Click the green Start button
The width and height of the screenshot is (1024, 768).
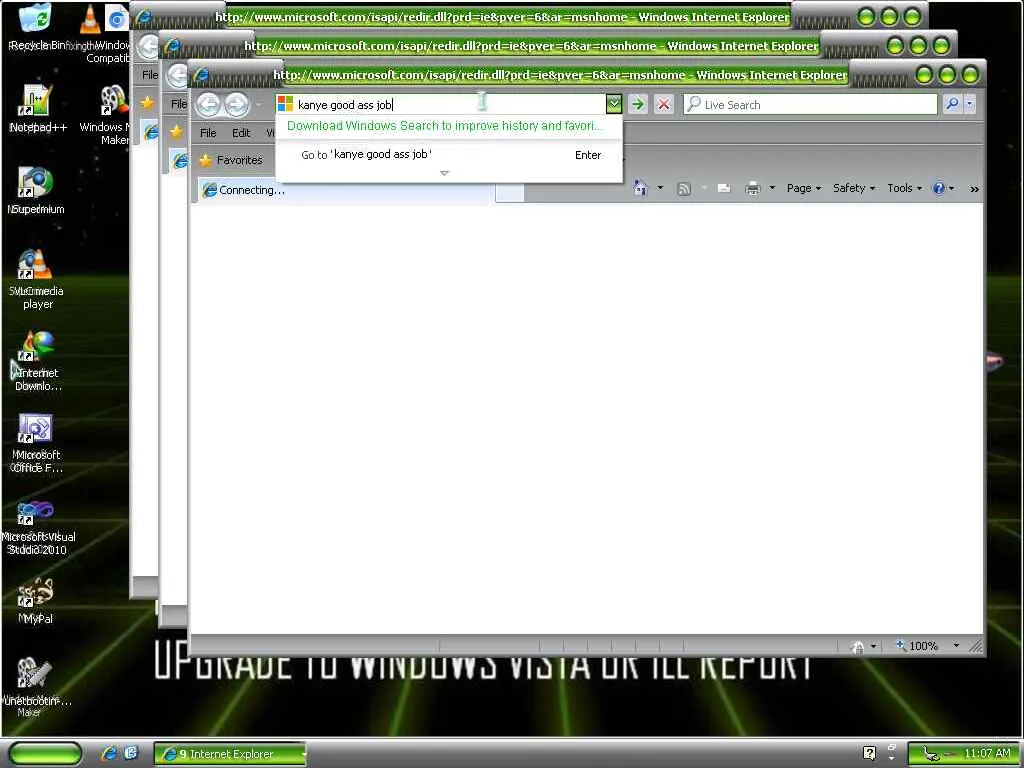(x=46, y=753)
